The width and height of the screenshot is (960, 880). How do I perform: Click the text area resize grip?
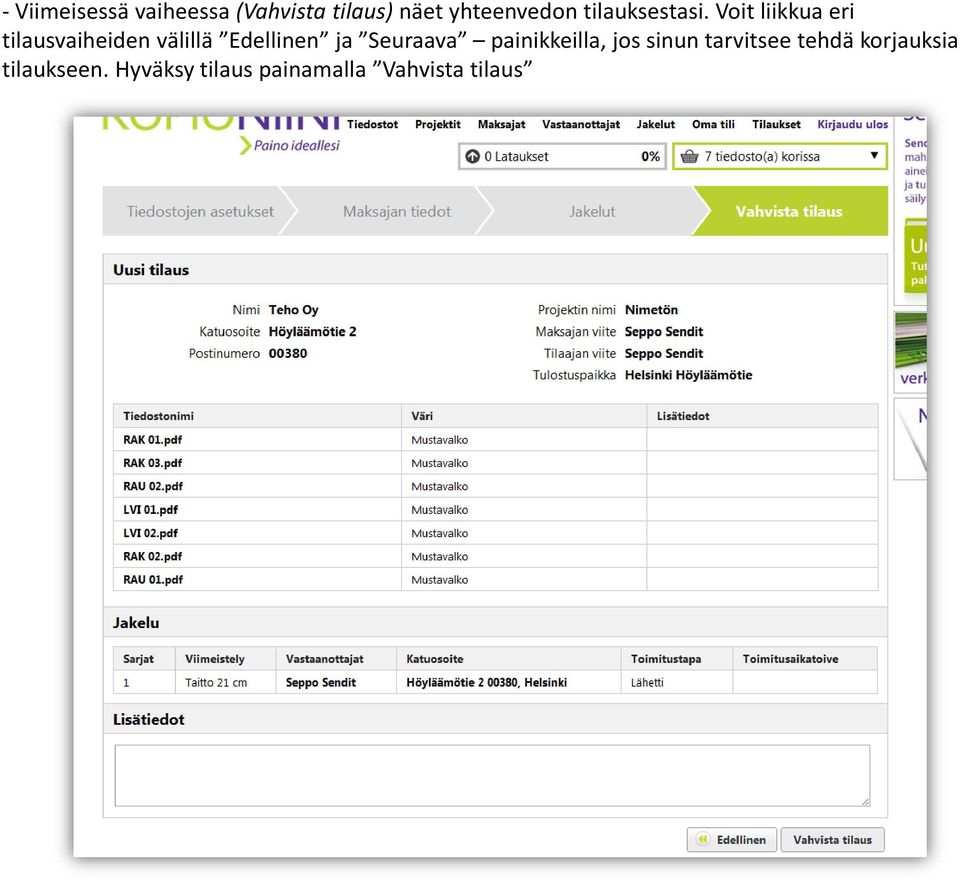(865, 801)
